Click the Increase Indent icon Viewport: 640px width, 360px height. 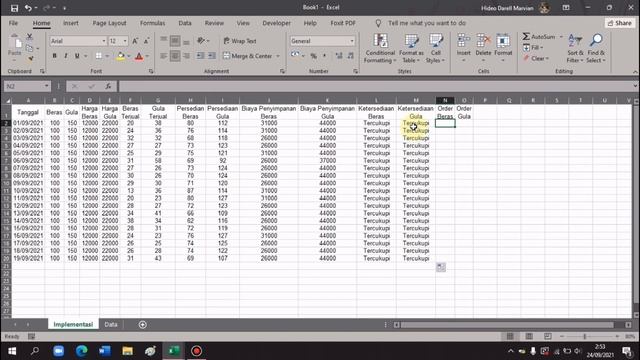click(x=211, y=56)
